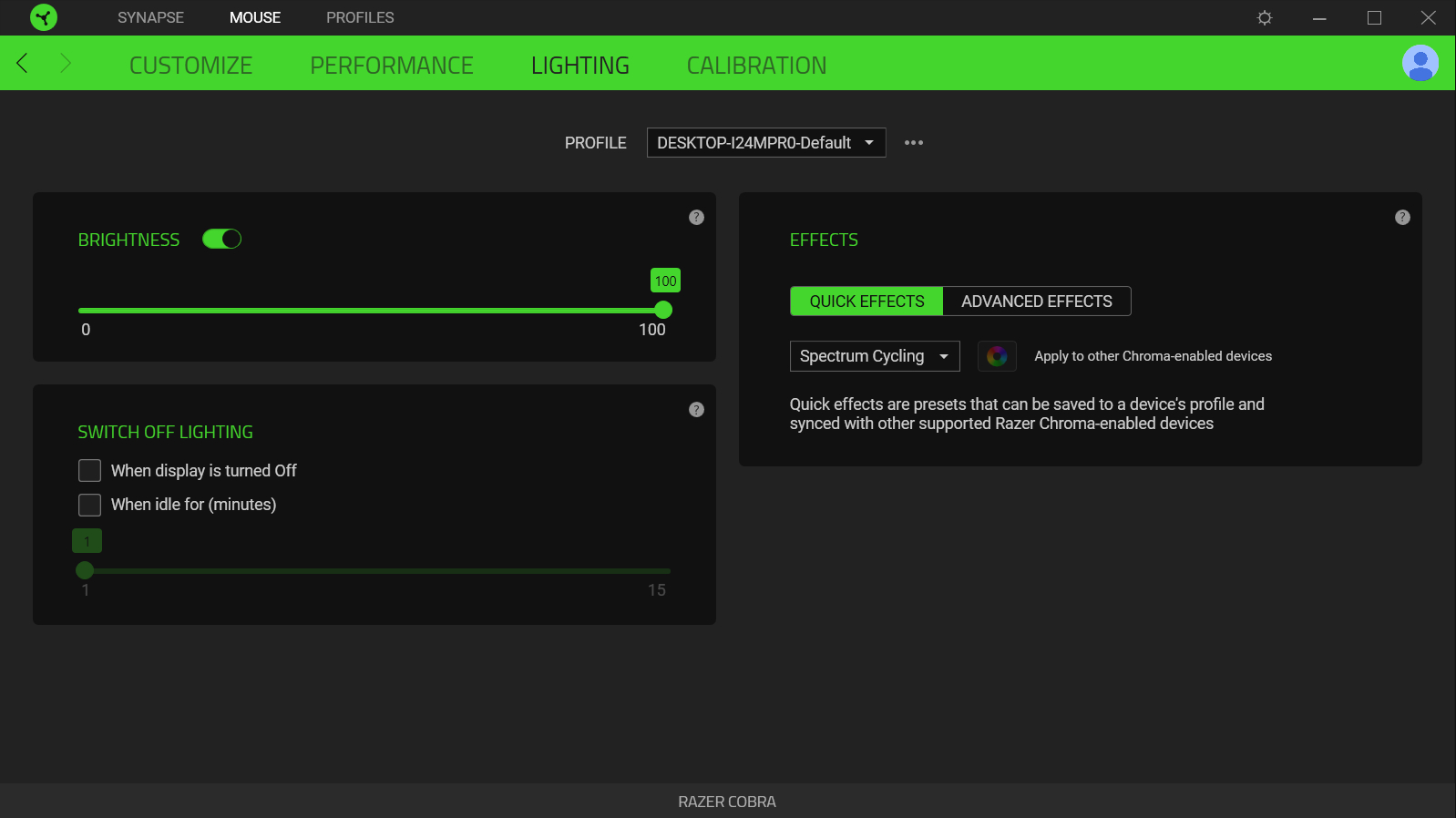Open the user account avatar
1456x818 pixels.
pyautogui.click(x=1420, y=63)
